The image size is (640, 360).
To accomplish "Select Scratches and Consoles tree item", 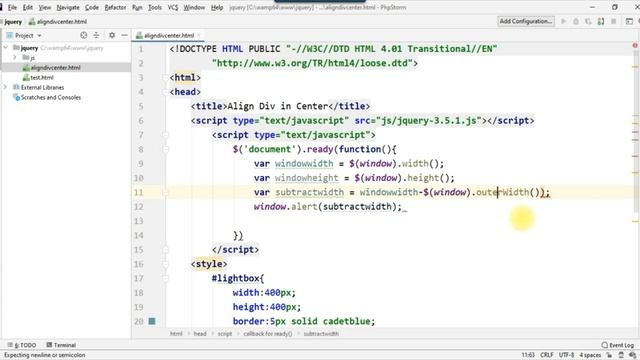I will pos(47,97).
